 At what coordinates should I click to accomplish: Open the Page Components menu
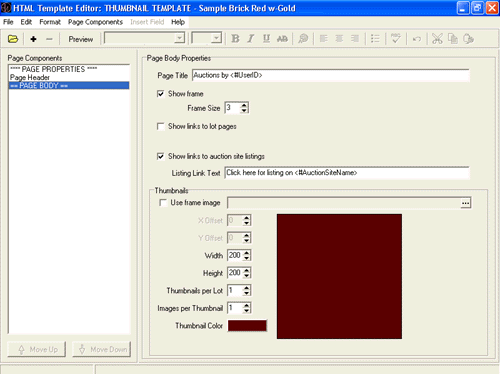point(95,22)
